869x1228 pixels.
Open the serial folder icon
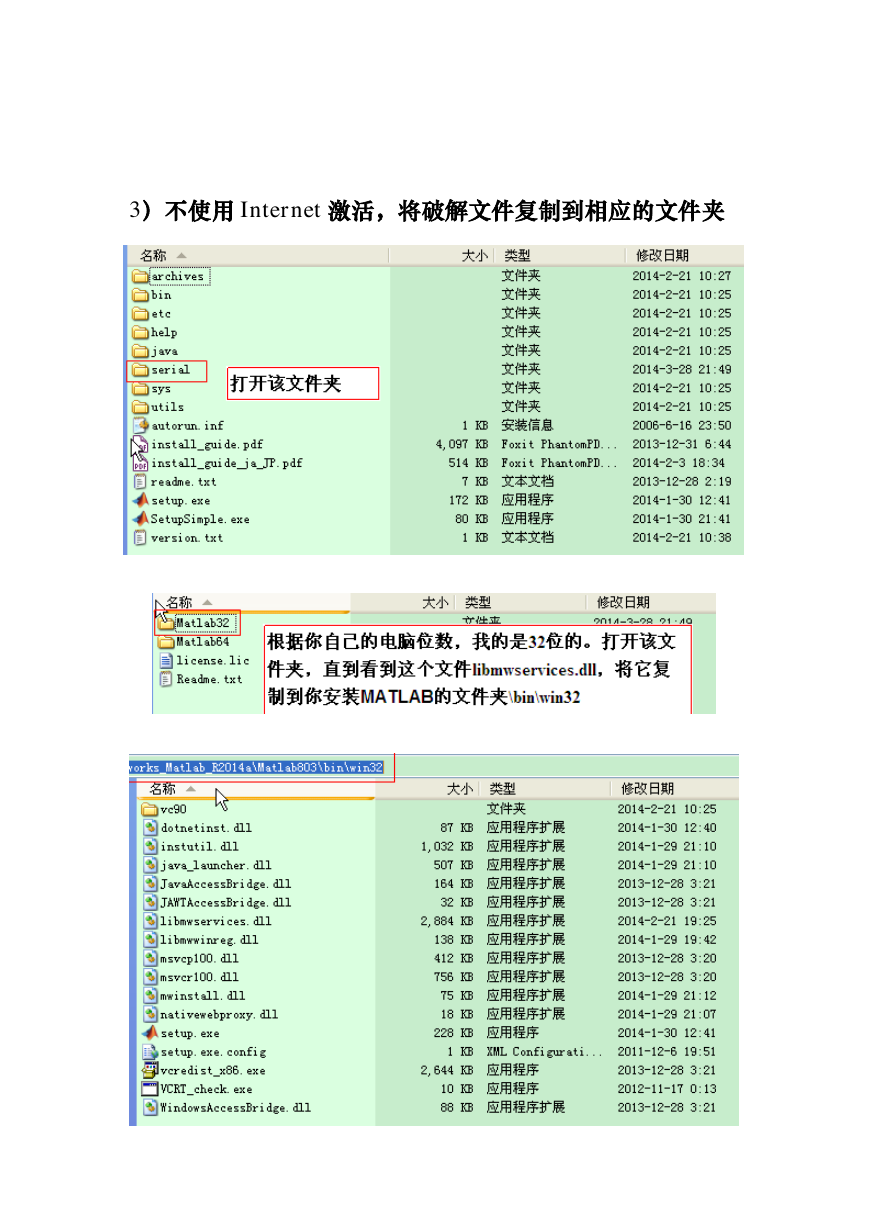pos(140,370)
